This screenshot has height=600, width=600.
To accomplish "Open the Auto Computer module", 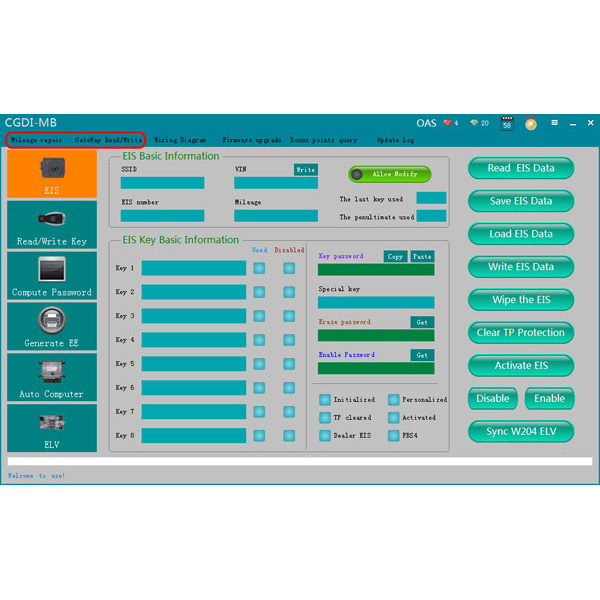I will (52, 377).
